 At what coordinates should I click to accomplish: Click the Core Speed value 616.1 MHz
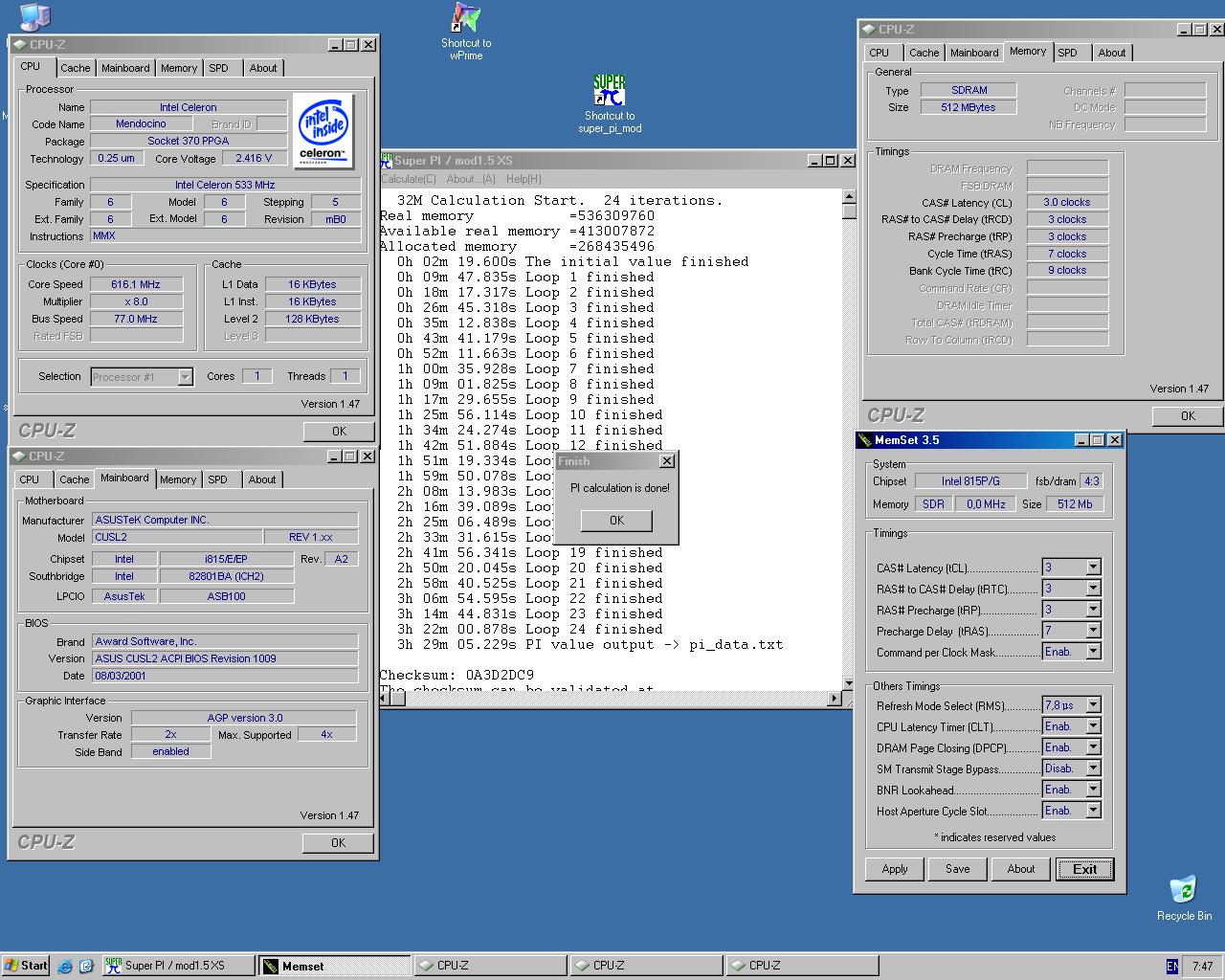coord(136,284)
